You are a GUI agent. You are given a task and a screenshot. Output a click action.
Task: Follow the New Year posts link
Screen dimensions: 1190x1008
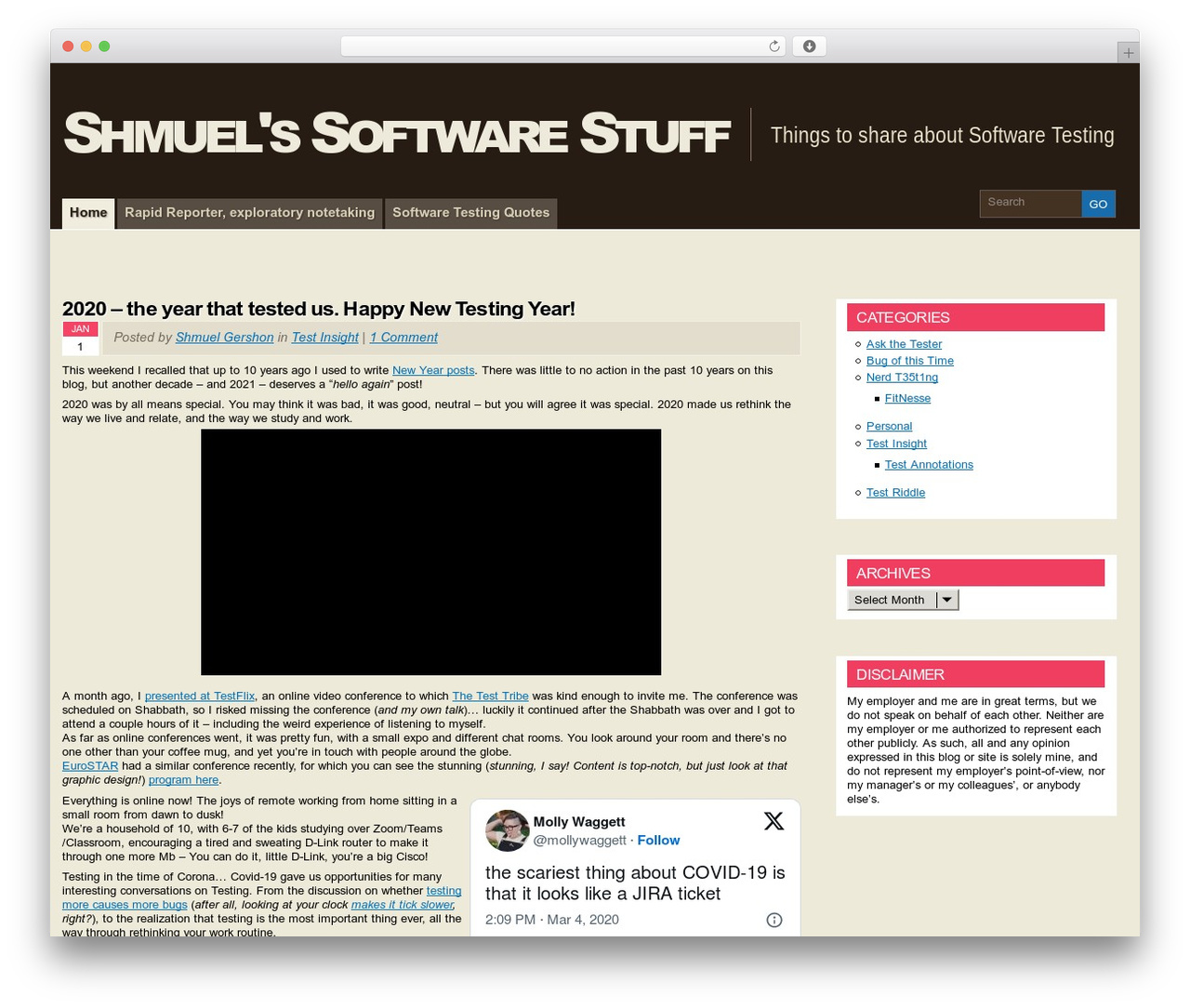(433, 370)
